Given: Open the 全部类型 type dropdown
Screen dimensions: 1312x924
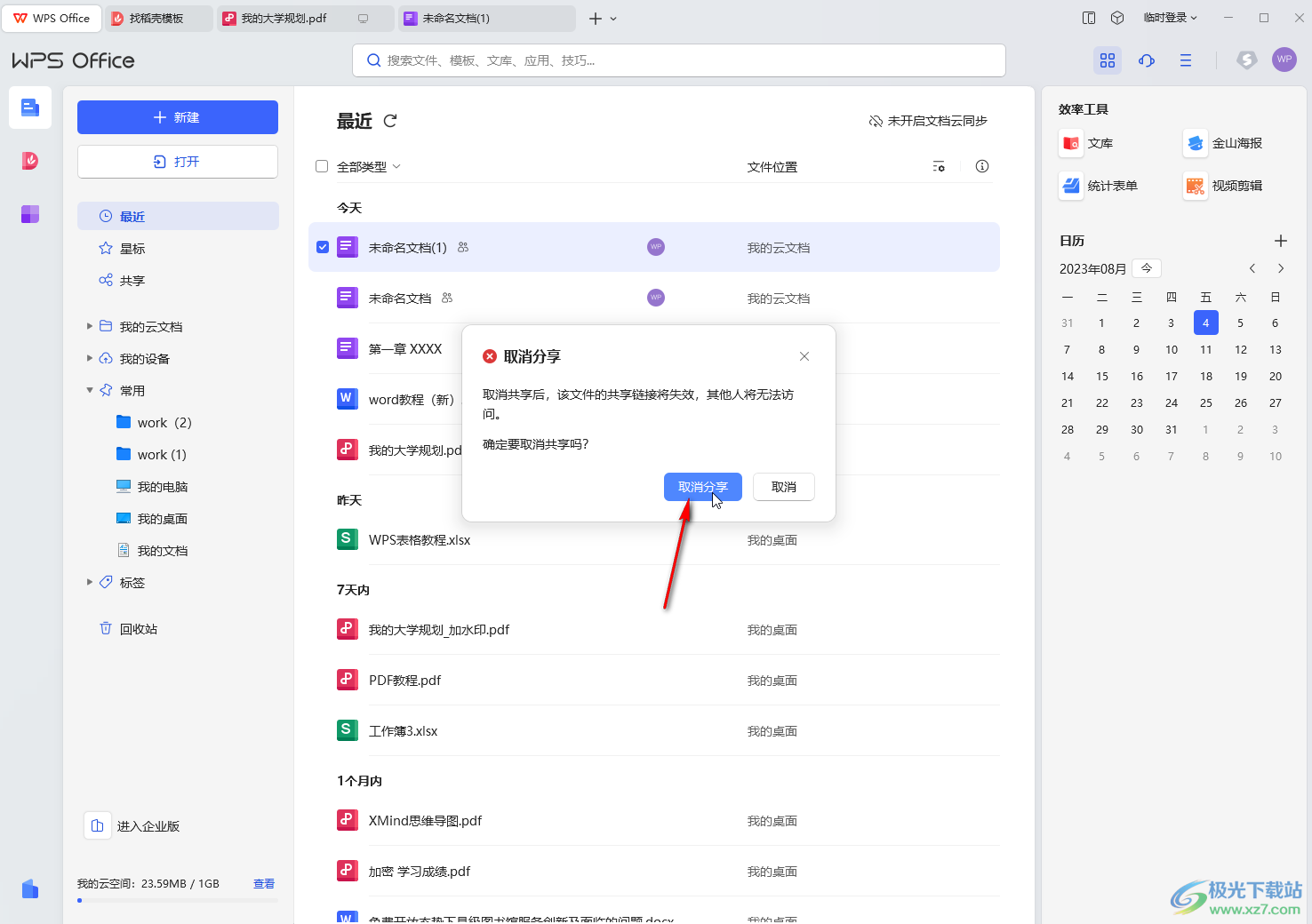Looking at the screenshot, I should pos(369,166).
